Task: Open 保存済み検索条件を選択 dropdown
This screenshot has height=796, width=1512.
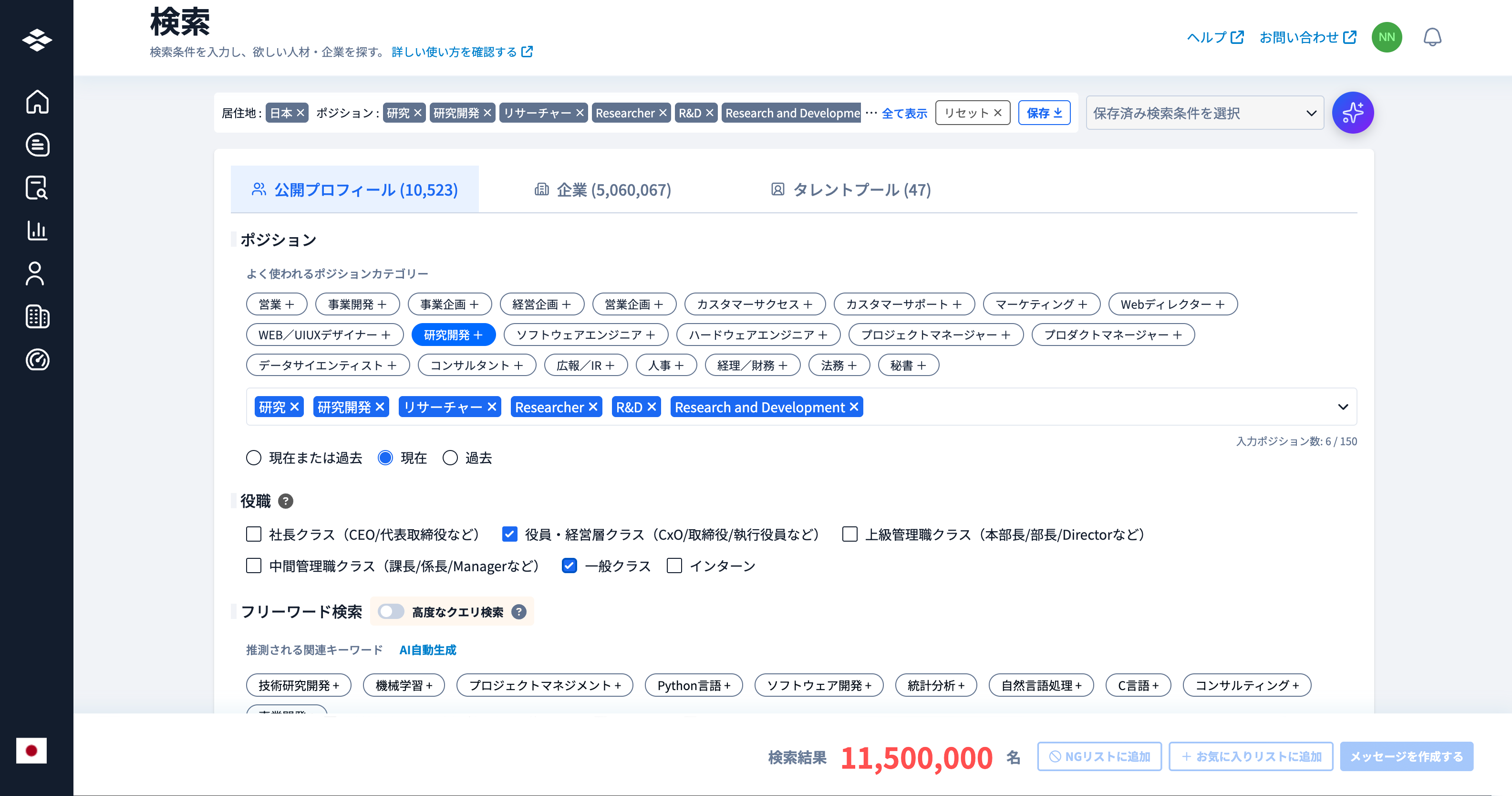Action: 1204,113
